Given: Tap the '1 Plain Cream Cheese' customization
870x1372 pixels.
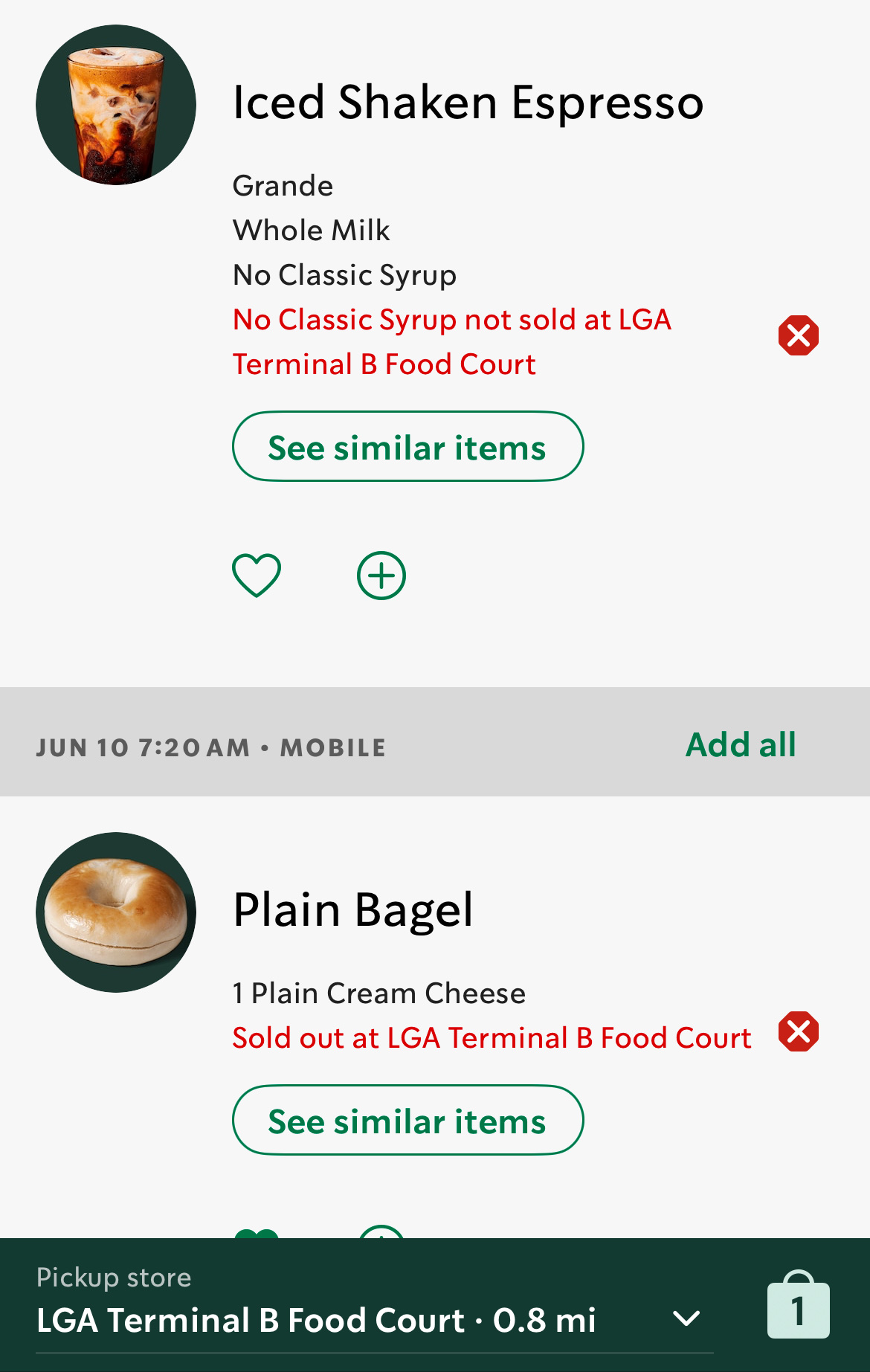Looking at the screenshot, I should point(378,993).
